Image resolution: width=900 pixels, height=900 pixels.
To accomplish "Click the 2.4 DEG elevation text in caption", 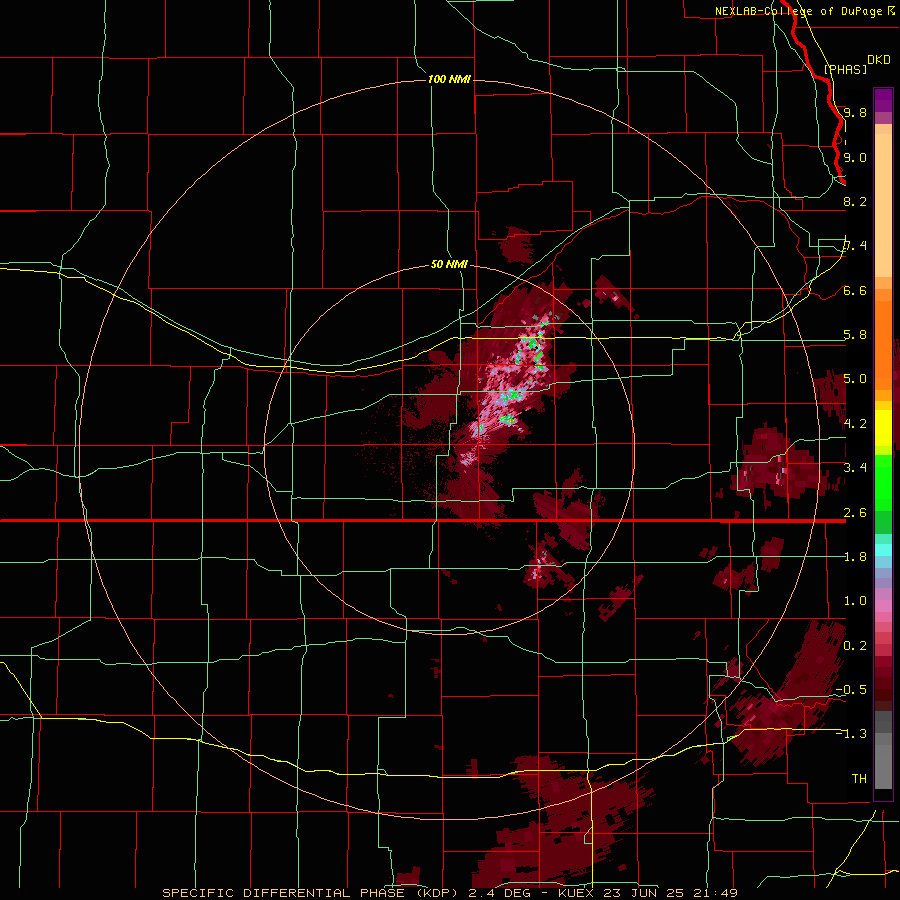I will coord(501,893).
